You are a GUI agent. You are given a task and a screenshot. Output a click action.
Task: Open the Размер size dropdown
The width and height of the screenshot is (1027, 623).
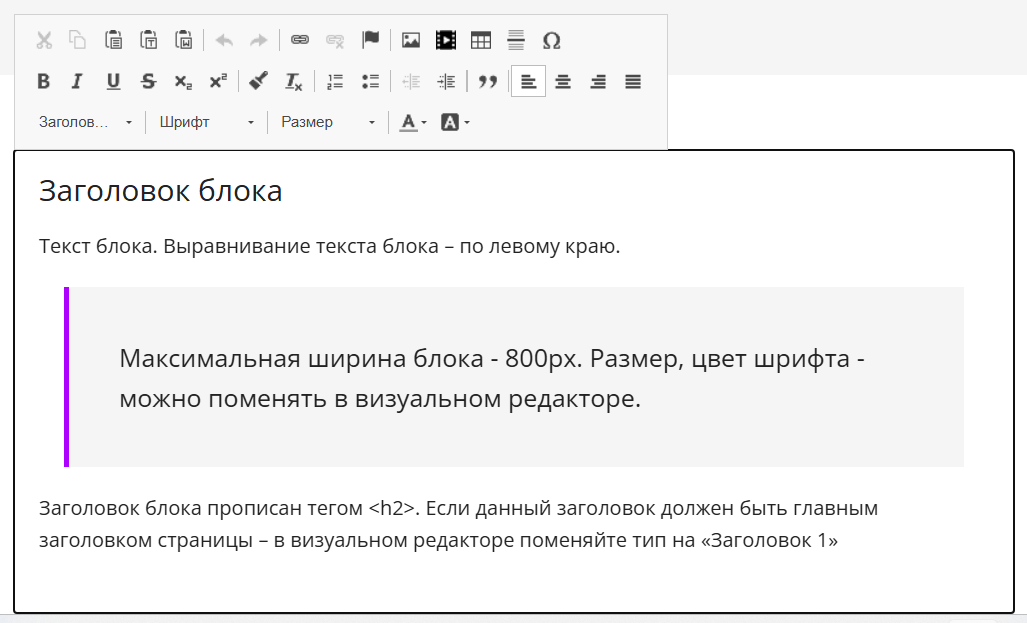tap(327, 122)
